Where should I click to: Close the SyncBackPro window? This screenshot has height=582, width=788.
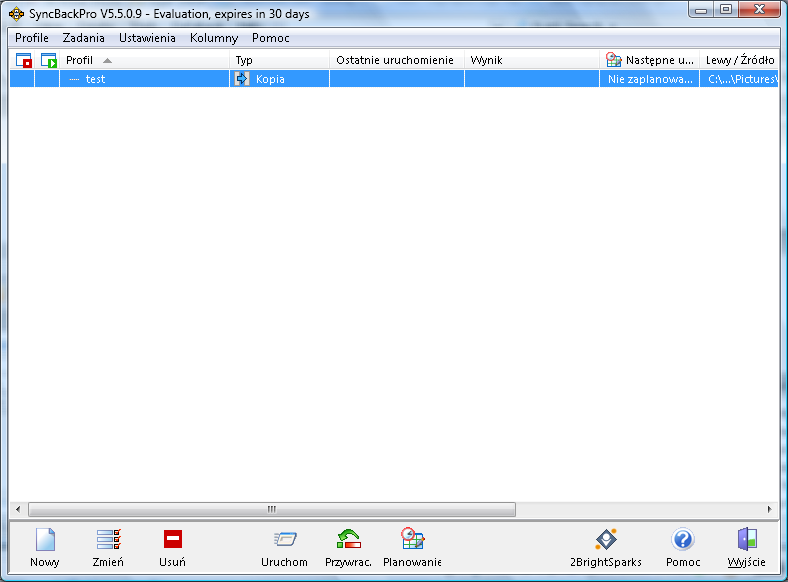coord(759,10)
